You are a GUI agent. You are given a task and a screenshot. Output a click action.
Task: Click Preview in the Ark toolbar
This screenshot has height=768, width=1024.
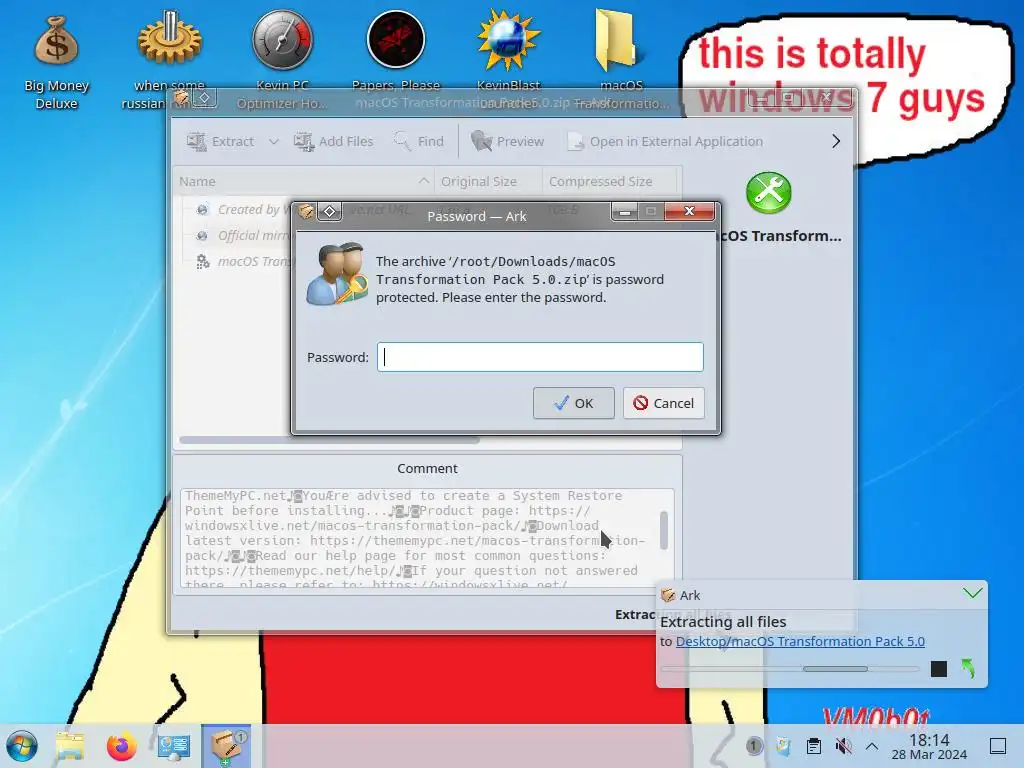click(507, 141)
